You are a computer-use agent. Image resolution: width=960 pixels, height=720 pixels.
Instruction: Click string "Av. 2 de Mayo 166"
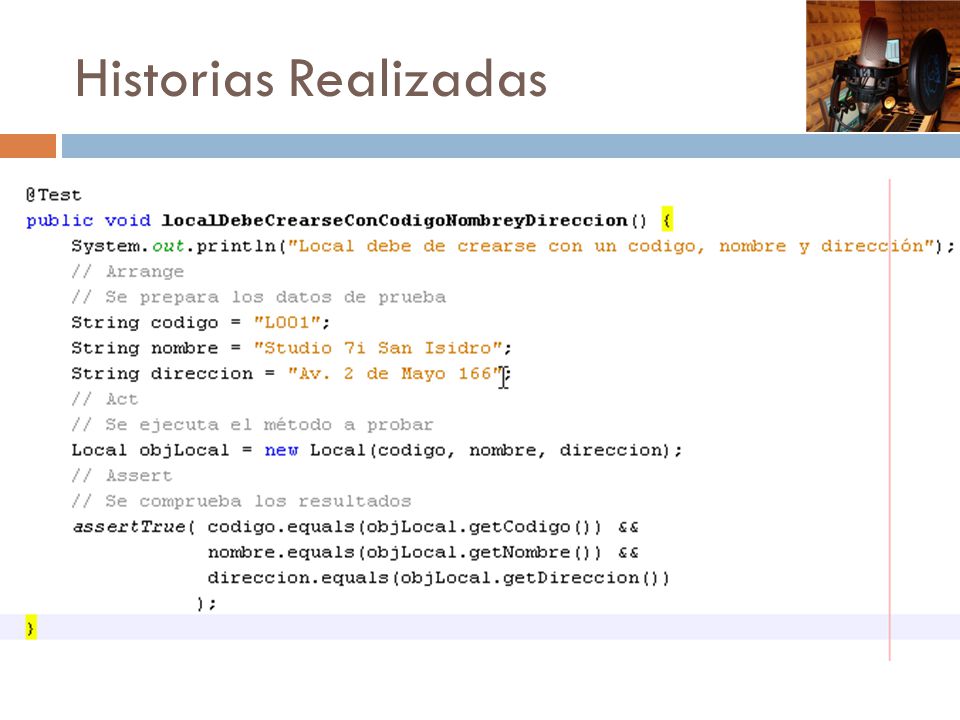coord(395,373)
